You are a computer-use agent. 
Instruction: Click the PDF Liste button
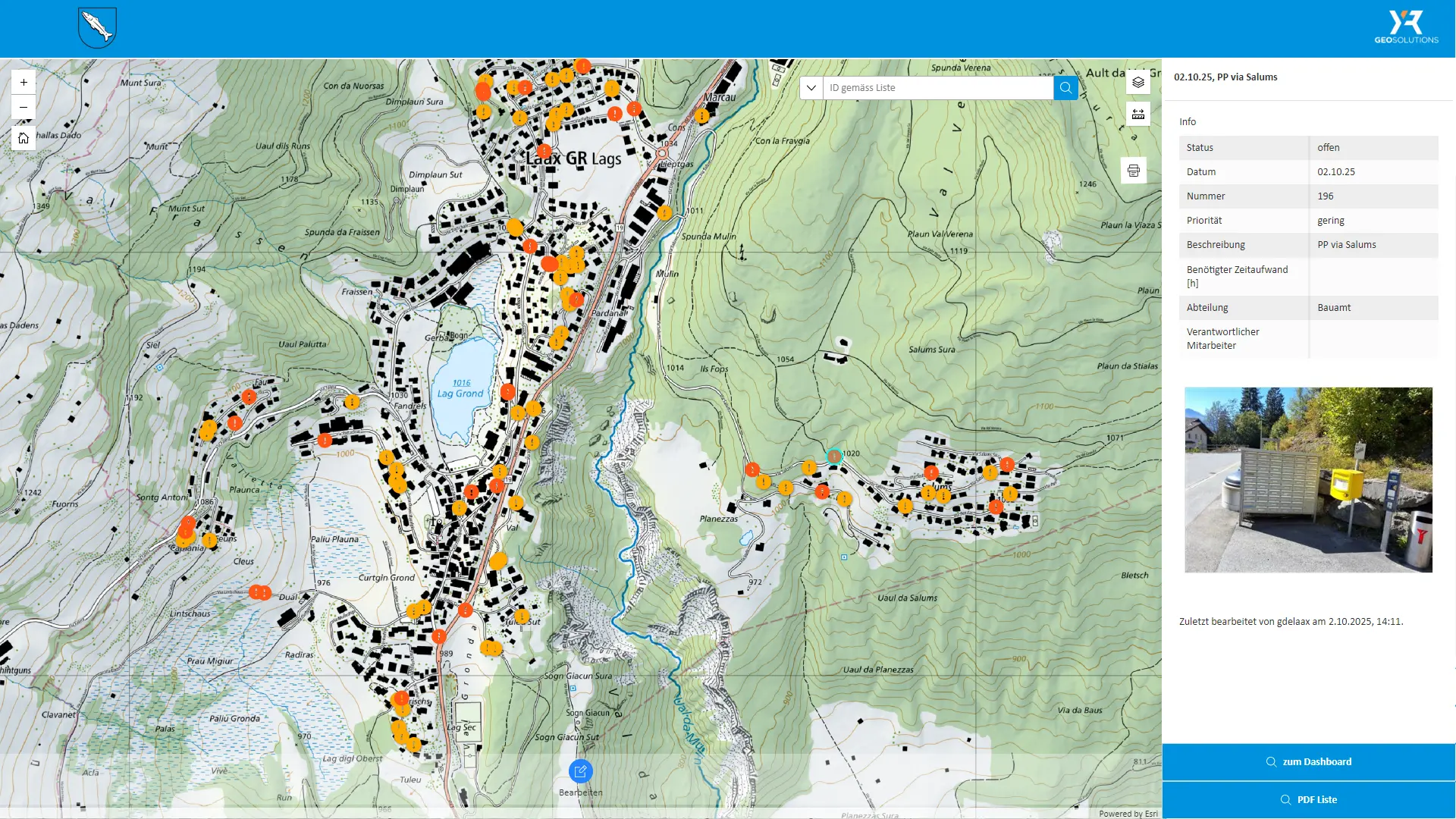(x=1308, y=800)
